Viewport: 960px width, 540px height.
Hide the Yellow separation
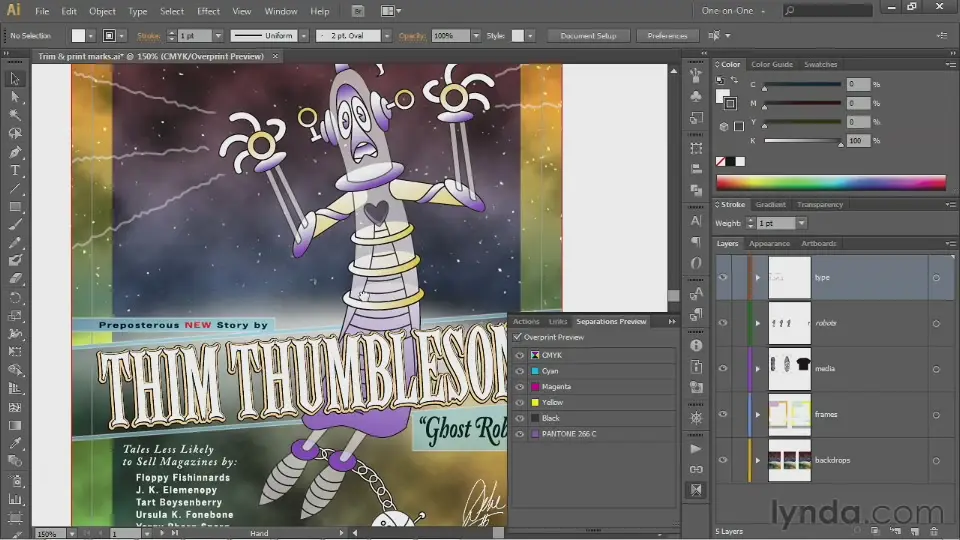coord(519,403)
